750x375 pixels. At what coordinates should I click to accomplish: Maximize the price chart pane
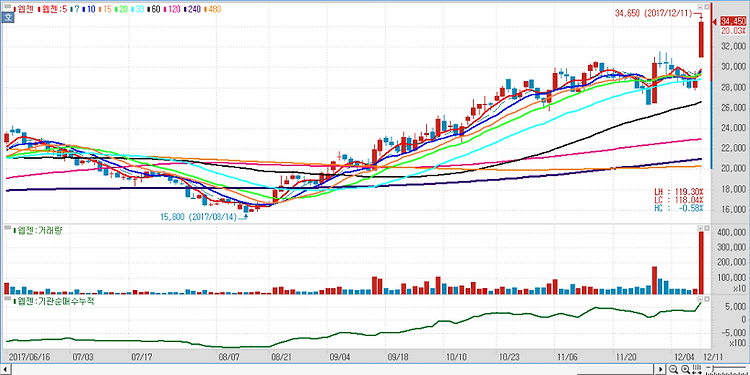[x=706, y=7]
